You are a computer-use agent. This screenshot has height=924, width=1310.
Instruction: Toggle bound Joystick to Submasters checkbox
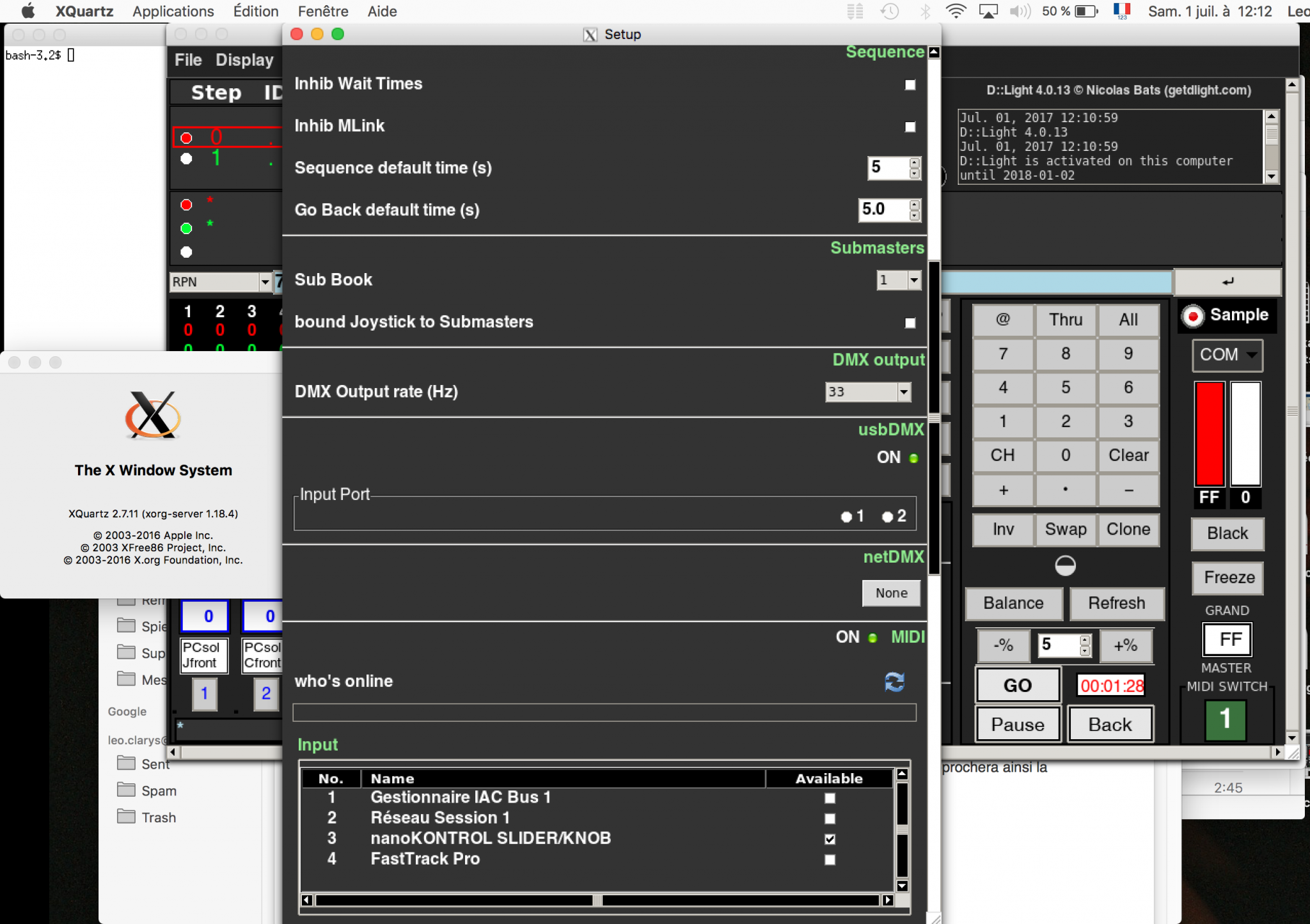coord(910,323)
